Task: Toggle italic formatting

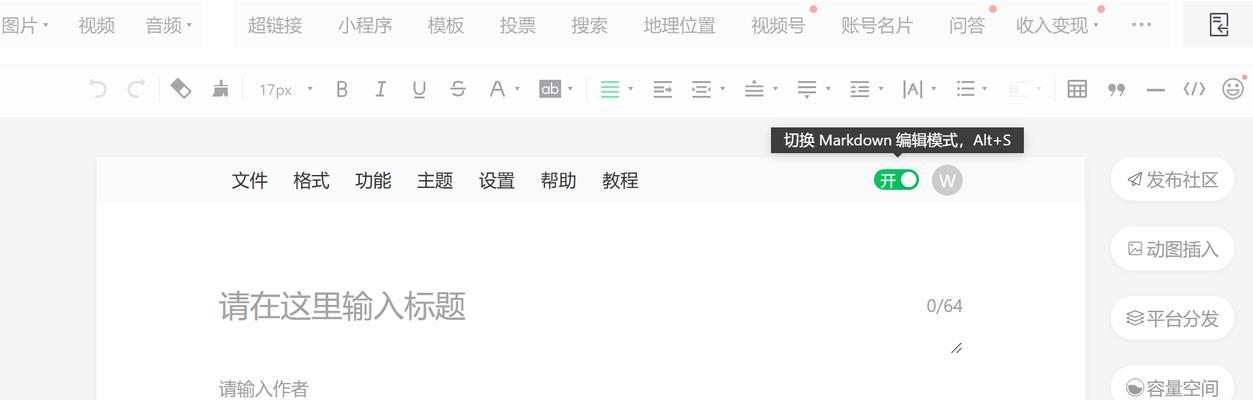Action: click(x=380, y=89)
